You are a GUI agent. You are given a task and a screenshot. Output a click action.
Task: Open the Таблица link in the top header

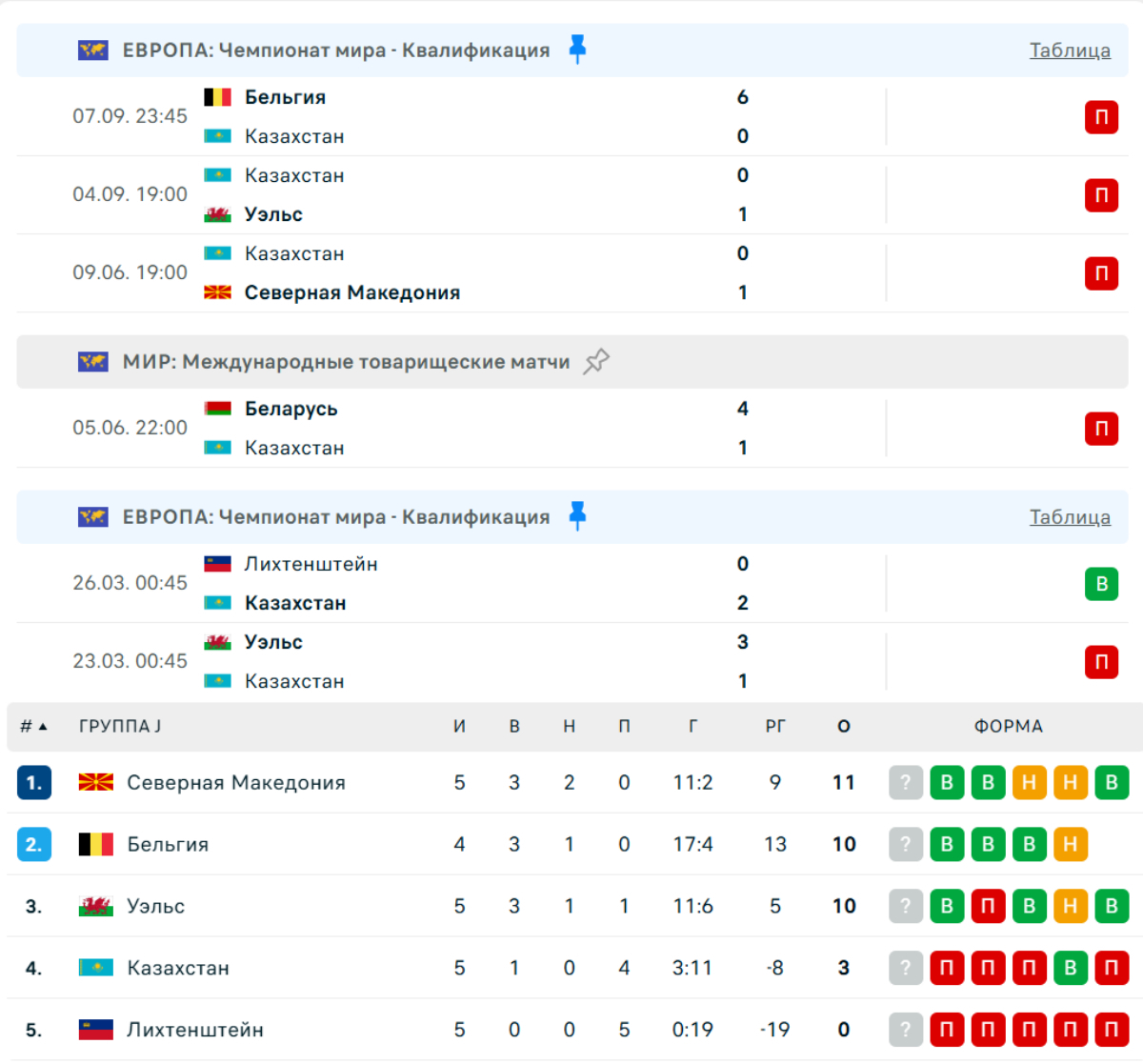pos(1070,50)
